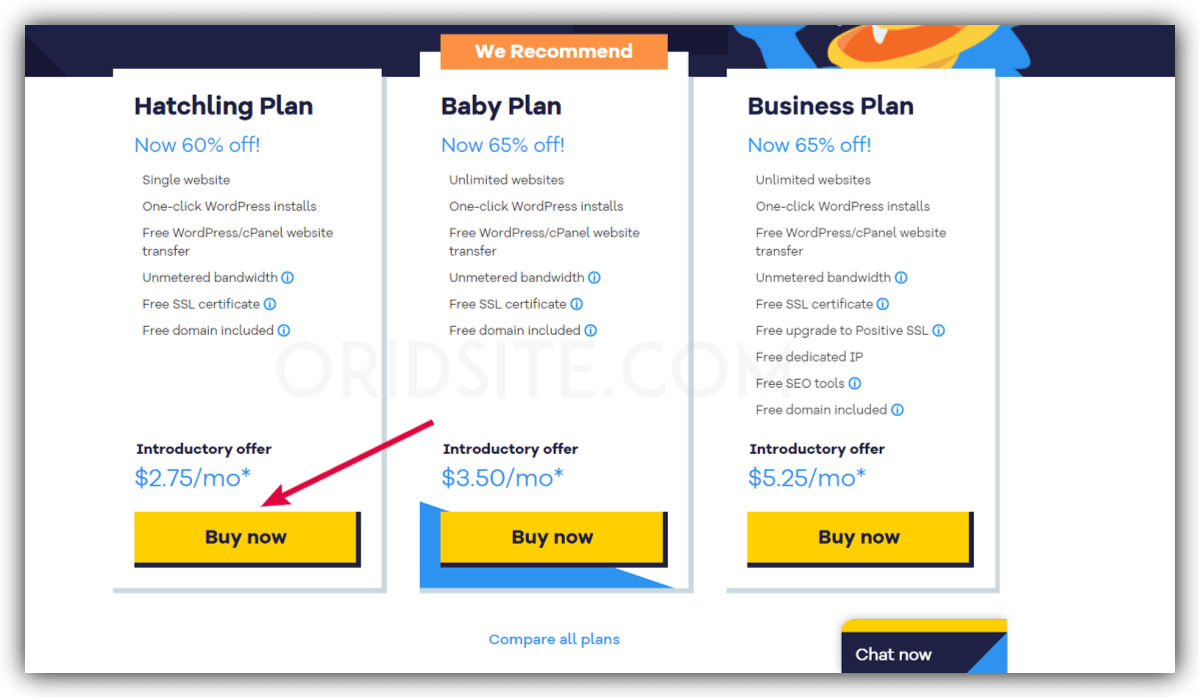Open info icon beside Baby Plan Free domain included
This screenshot has width=1199, height=697.
tap(591, 330)
